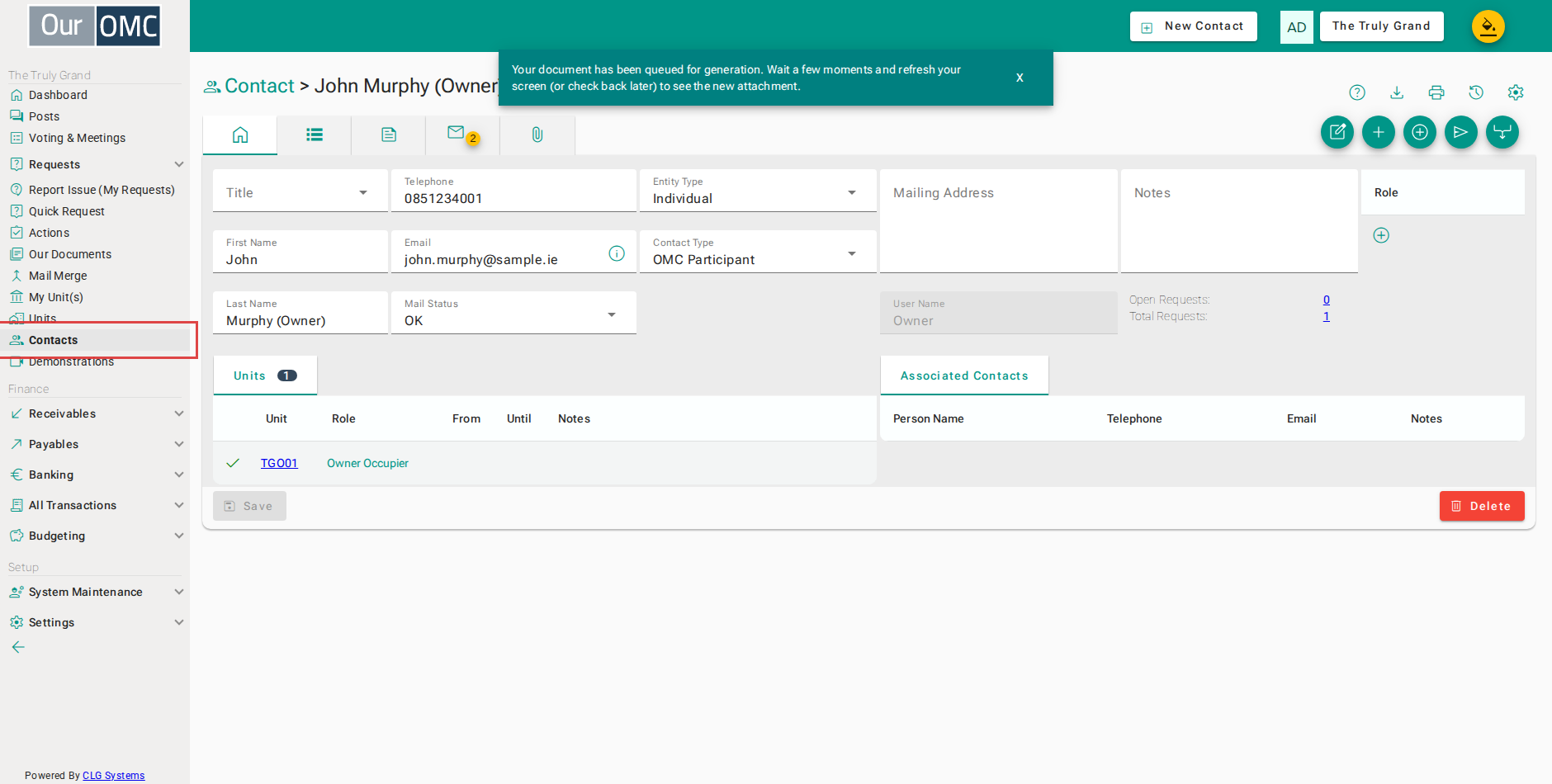Click the yellow paint bucket theme icon
Screen dimensions: 1552x784
click(x=1488, y=26)
